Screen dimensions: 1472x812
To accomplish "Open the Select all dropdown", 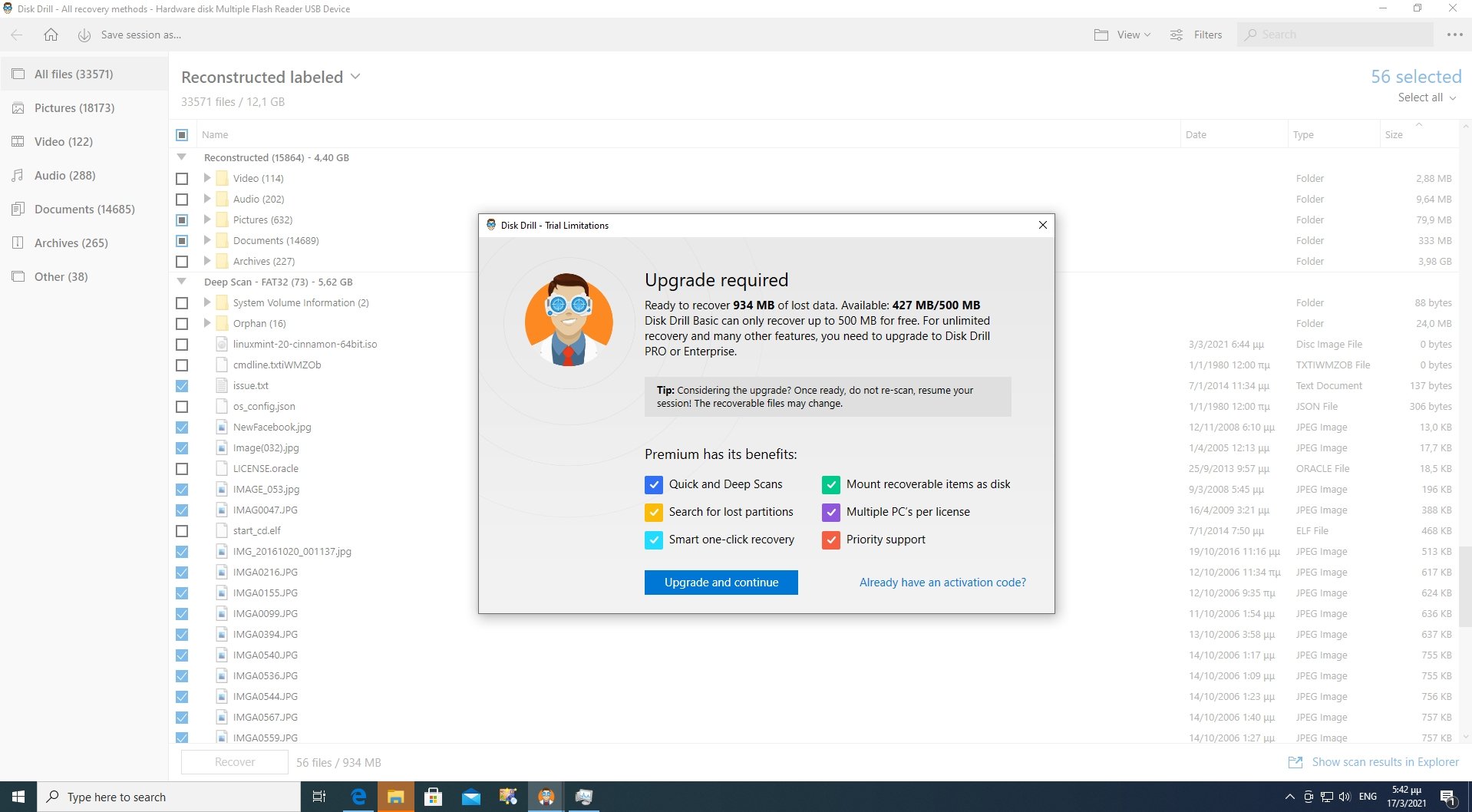I will coord(1427,97).
